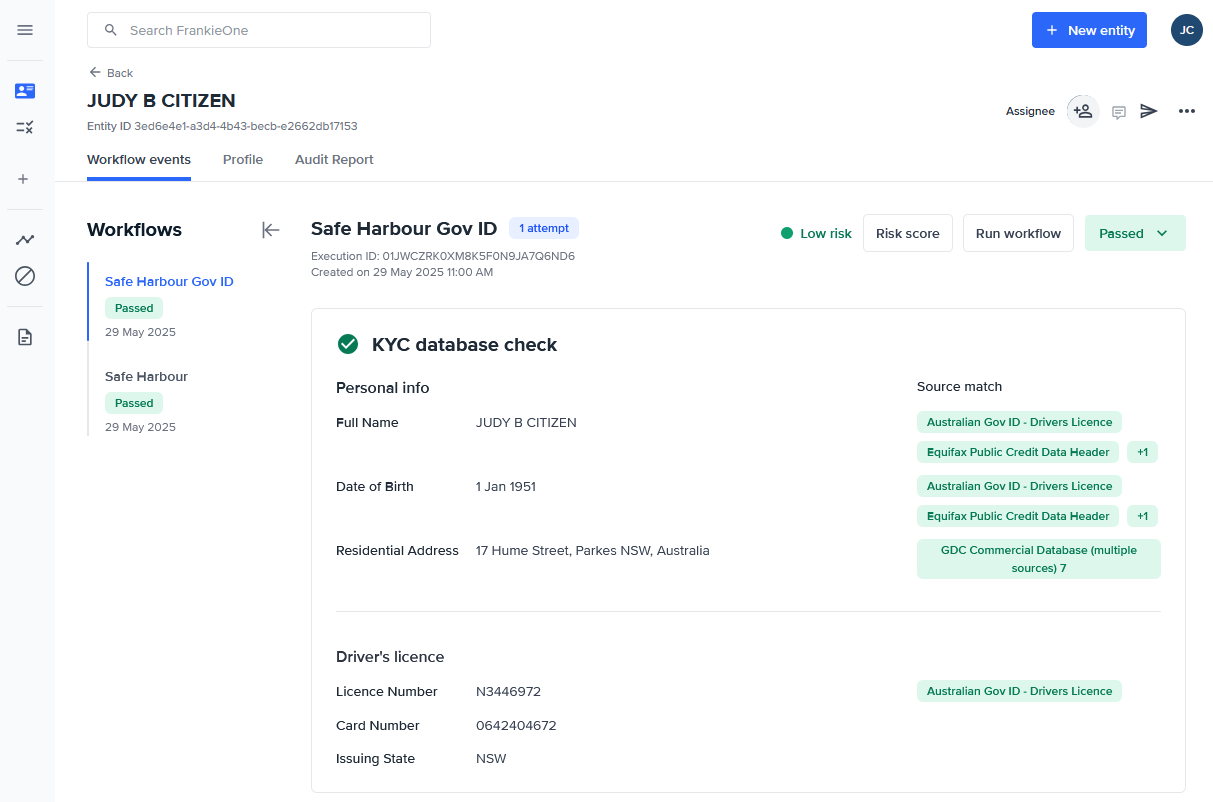Click the Search FrankieOne field
This screenshot has height=802, width=1213.
coord(259,30)
